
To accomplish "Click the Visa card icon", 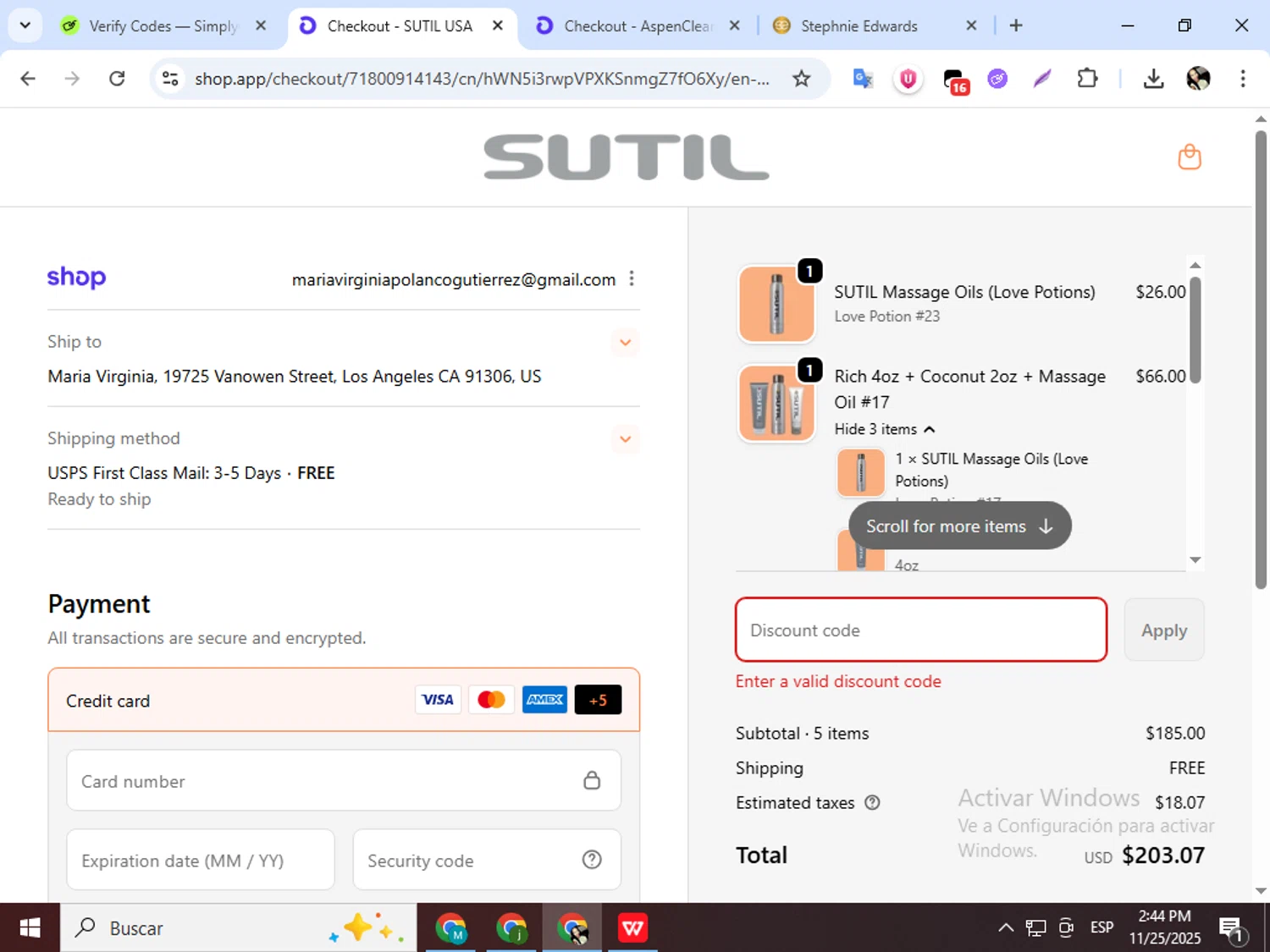I will pos(438,700).
